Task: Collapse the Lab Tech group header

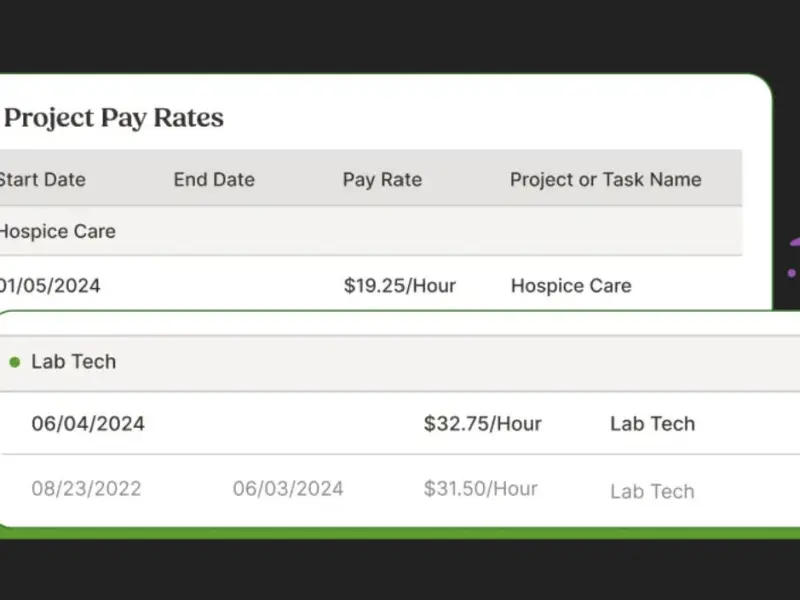Action: (74, 362)
